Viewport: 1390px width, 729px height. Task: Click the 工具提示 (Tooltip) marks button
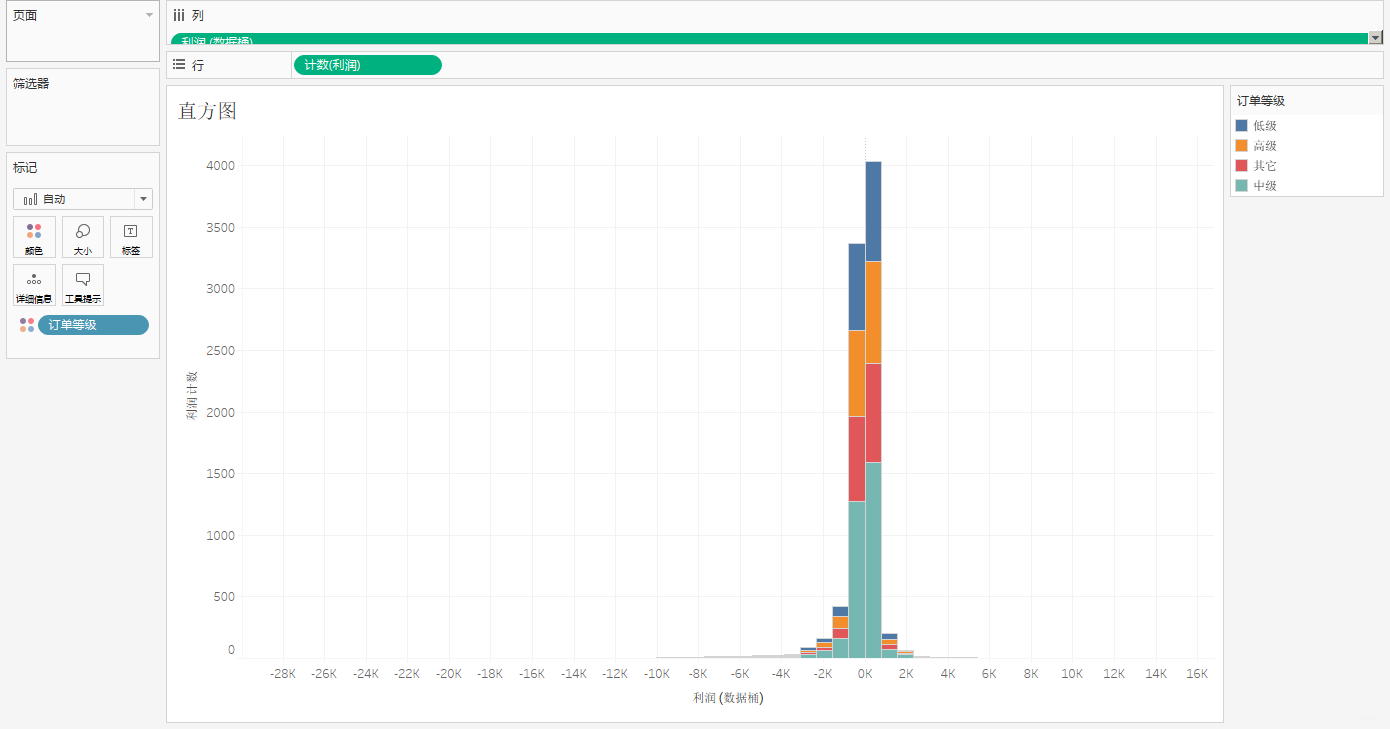click(83, 285)
